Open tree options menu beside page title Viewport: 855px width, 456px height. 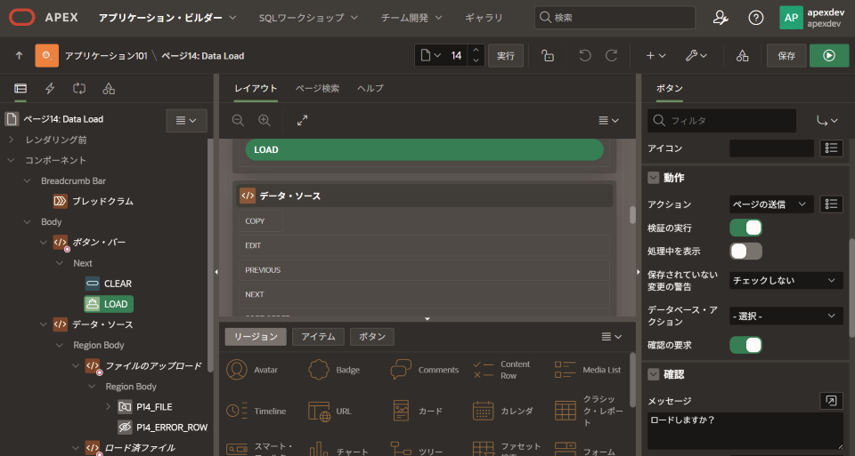pyautogui.click(x=186, y=121)
